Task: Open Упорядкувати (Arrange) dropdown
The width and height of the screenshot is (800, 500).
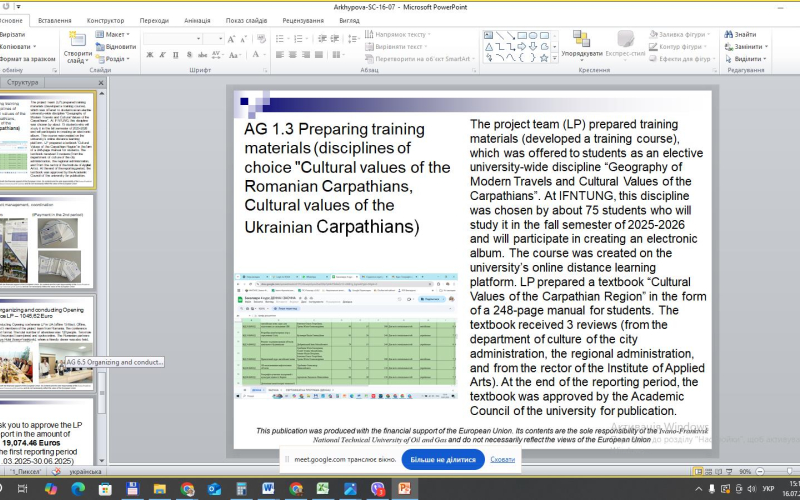Action: click(582, 46)
